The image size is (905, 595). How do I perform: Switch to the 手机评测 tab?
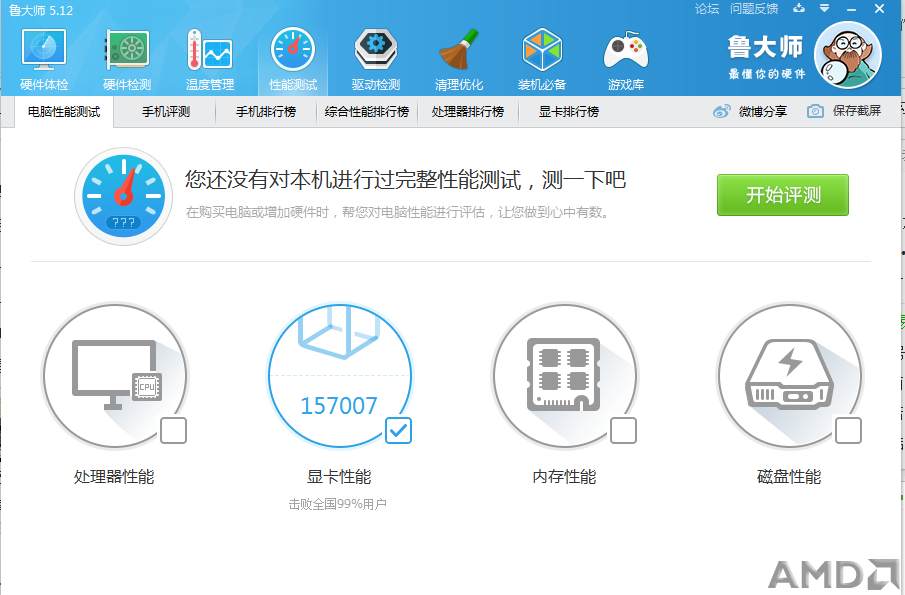pyautogui.click(x=166, y=111)
